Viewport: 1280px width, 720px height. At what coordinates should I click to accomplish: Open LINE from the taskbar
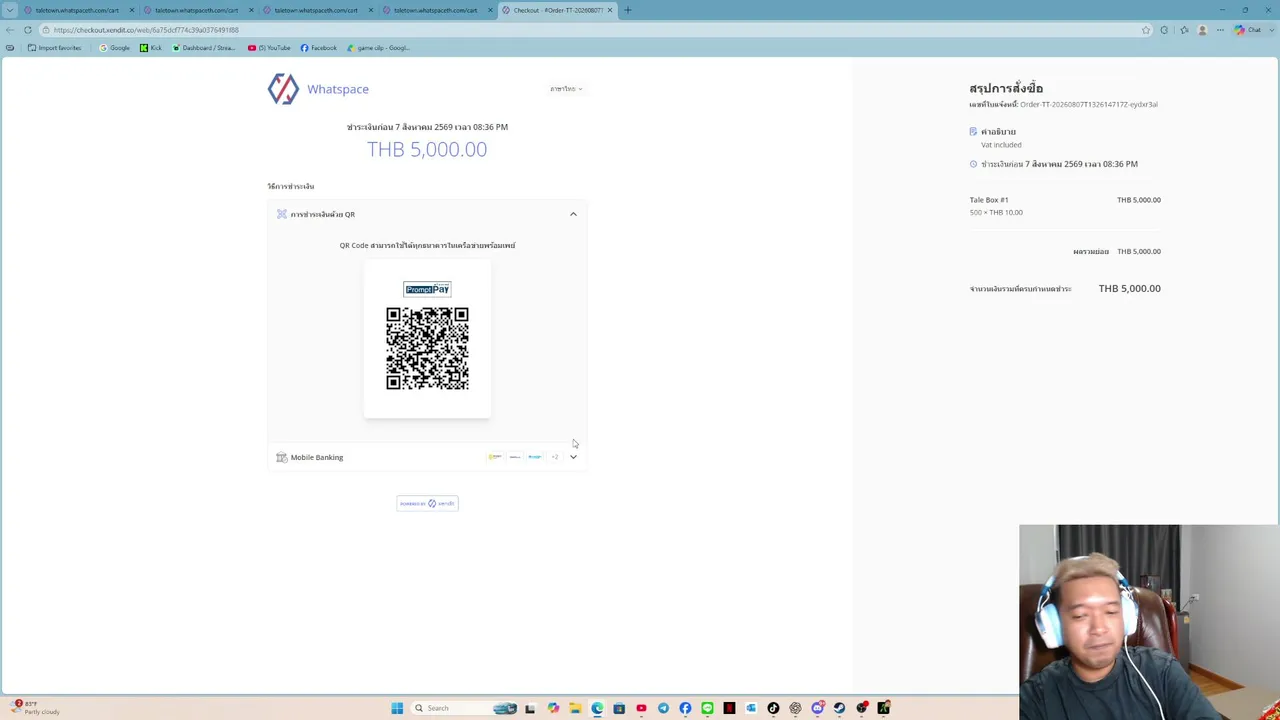tap(707, 708)
